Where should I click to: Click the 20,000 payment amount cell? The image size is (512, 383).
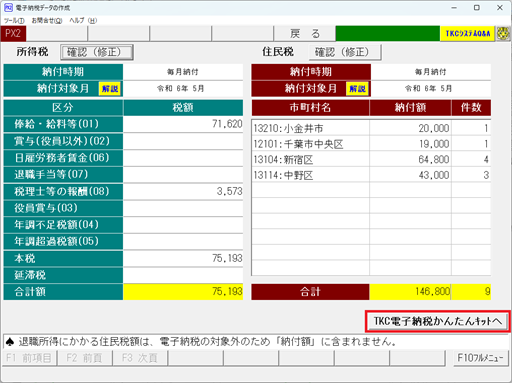tap(410, 128)
